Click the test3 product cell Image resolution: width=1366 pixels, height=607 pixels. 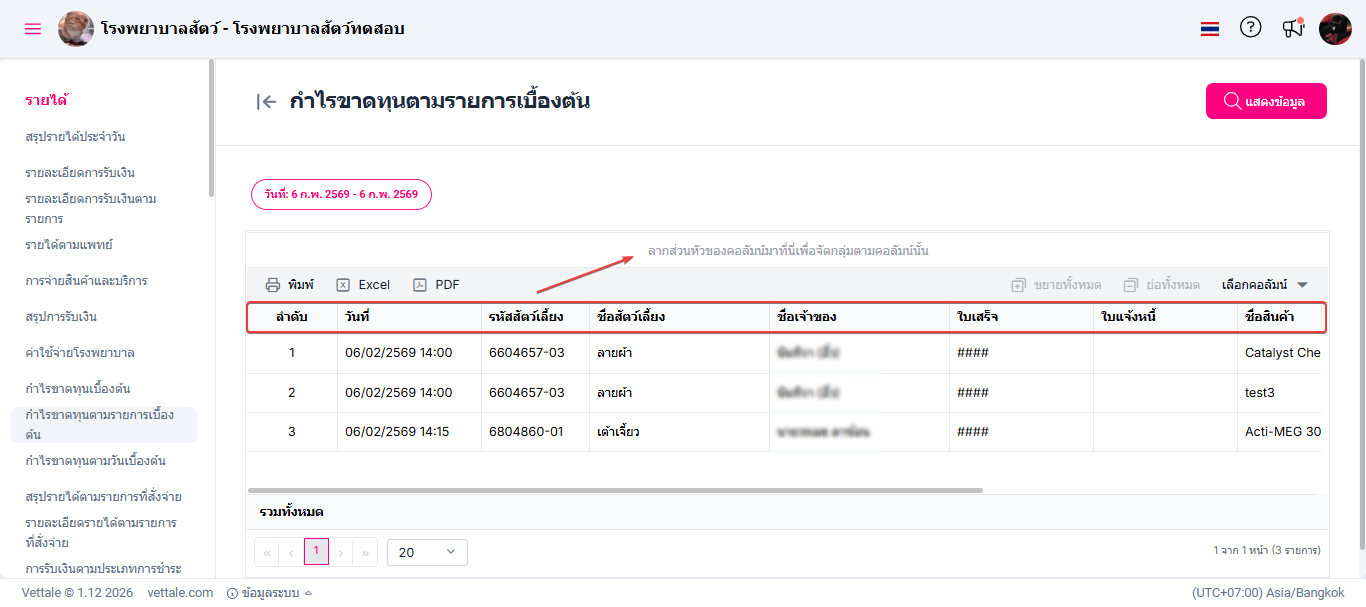1282,393
